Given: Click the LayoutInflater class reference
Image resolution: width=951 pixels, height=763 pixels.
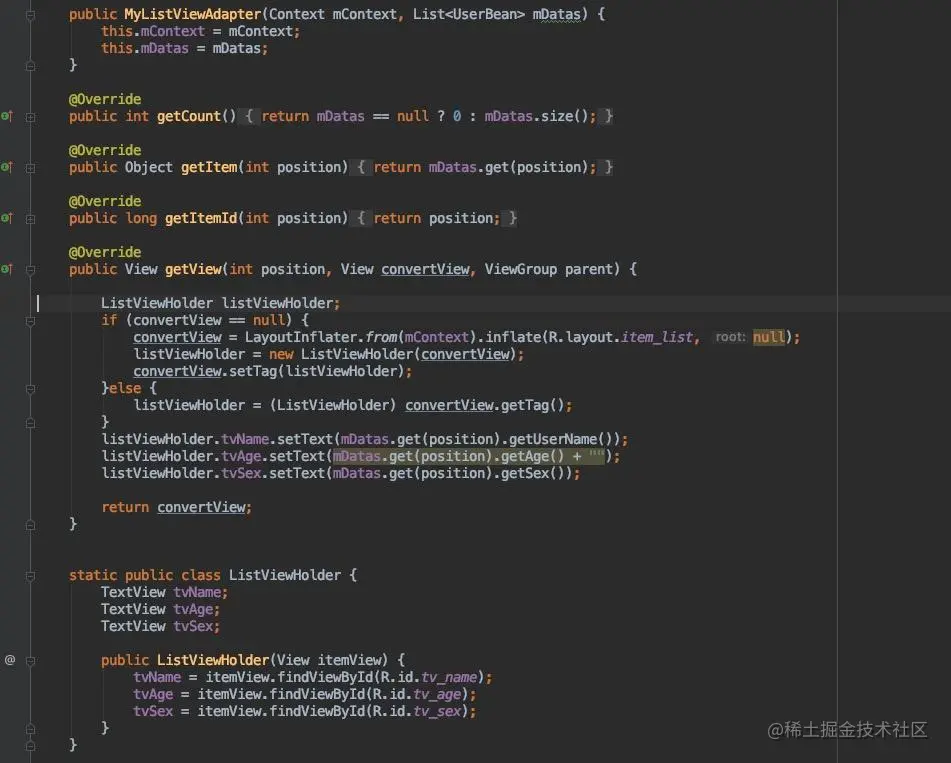Looking at the screenshot, I should (x=301, y=337).
